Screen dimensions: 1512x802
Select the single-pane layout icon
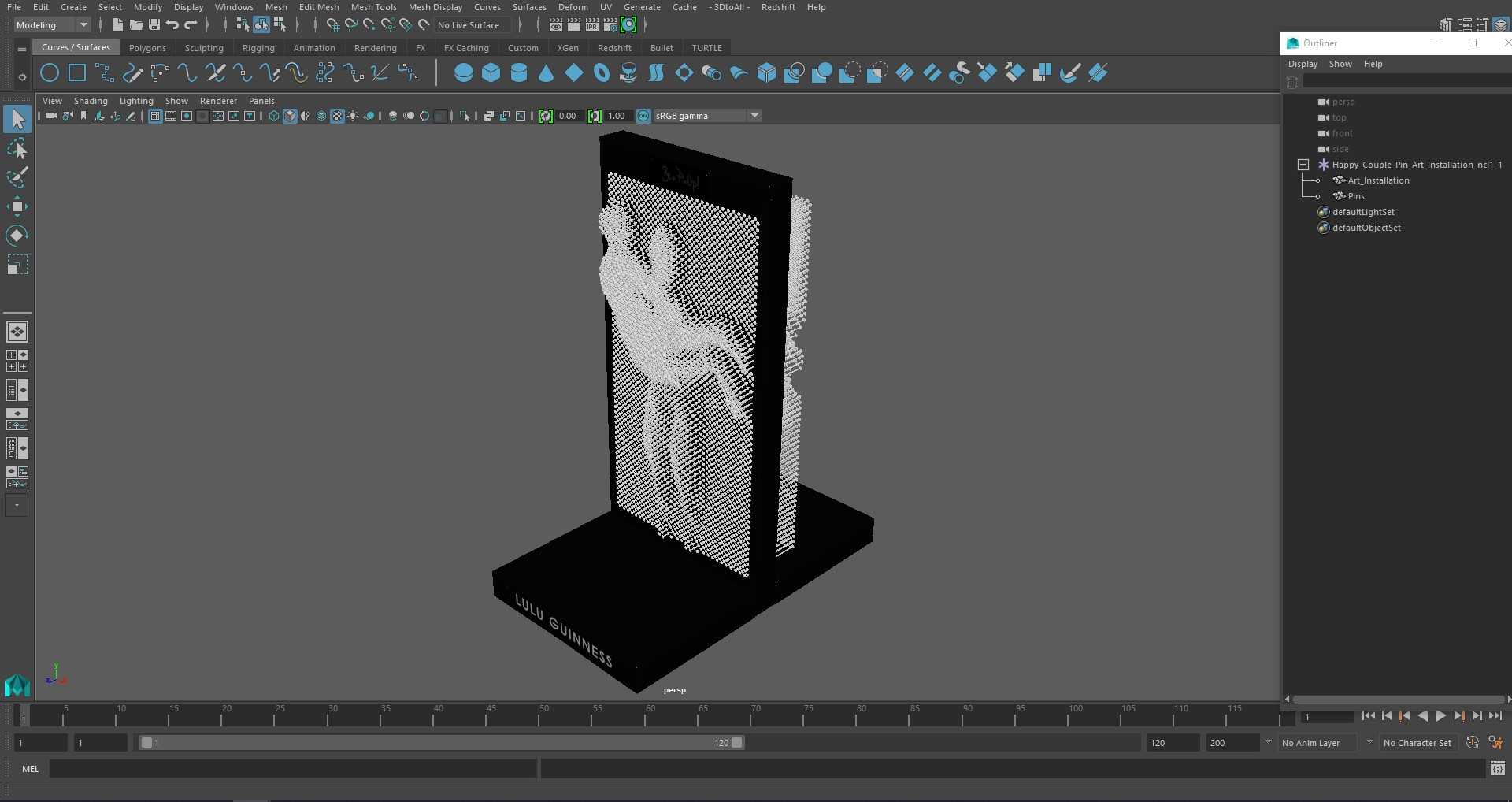click(17, 332)
